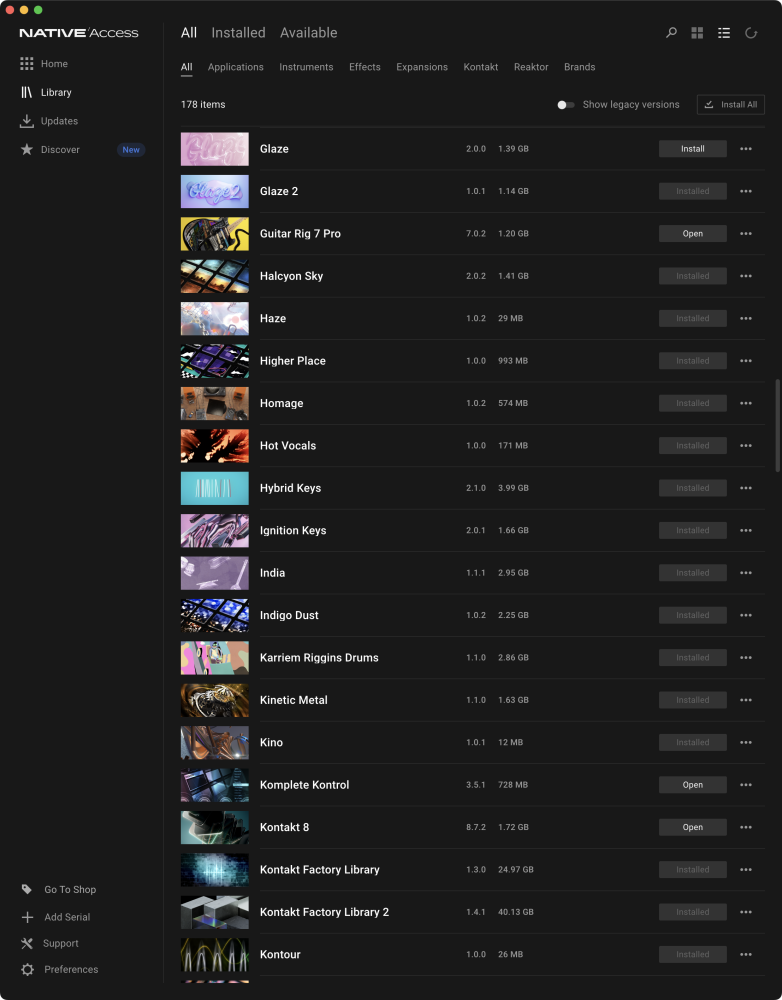The image size is (782, 1000).
Task: Click the 178 items count
Action: click(x=203, y=105)
